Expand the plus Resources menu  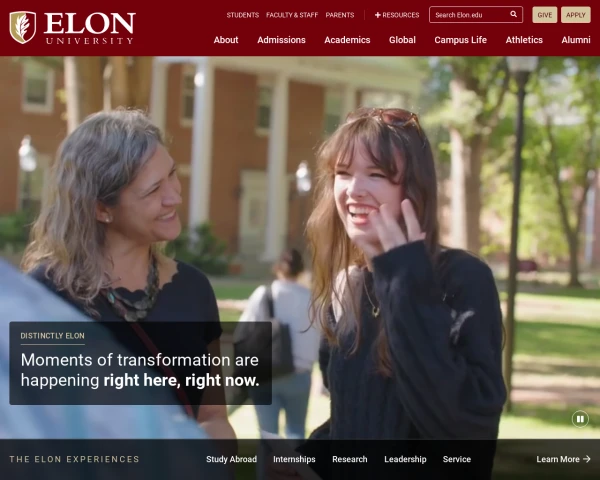click(397, 15)
